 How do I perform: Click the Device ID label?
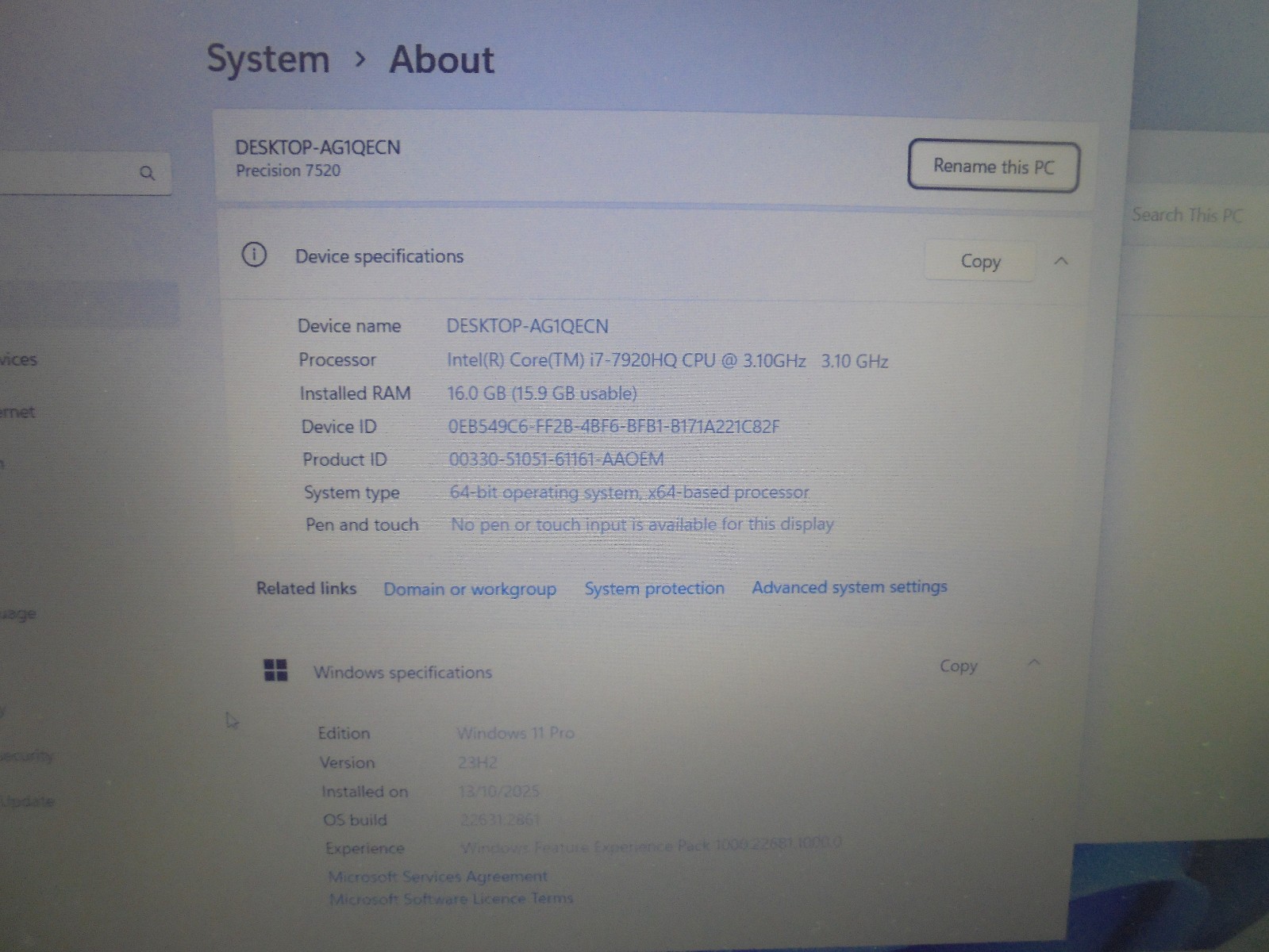point(339,427)
